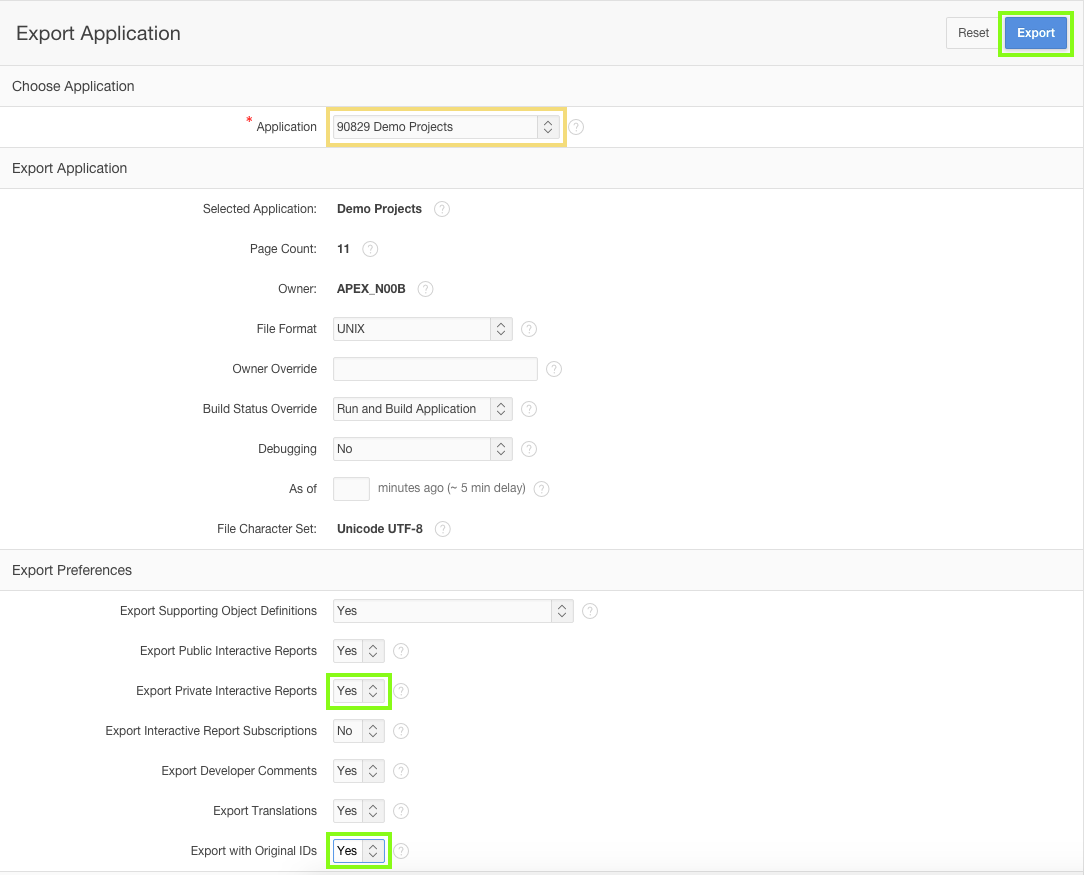
Task: Click the help icon next to Selected Application
Action: tap(441, 209)
